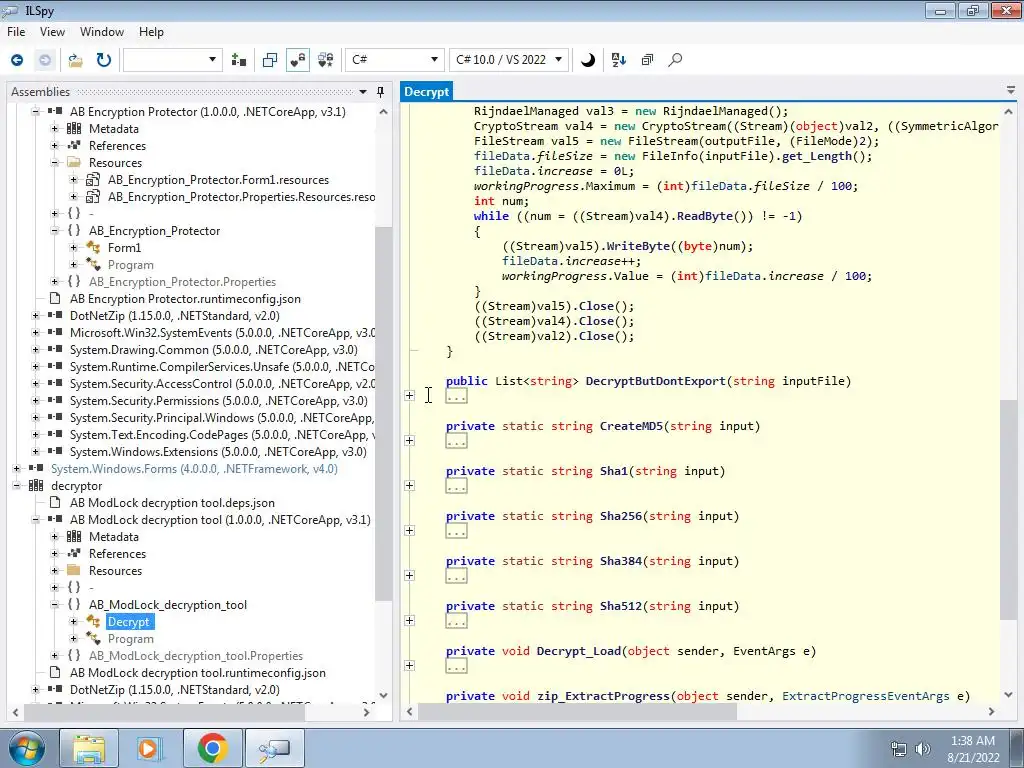Open Windows Explorer from the taskbar

(x=89, y=748)
